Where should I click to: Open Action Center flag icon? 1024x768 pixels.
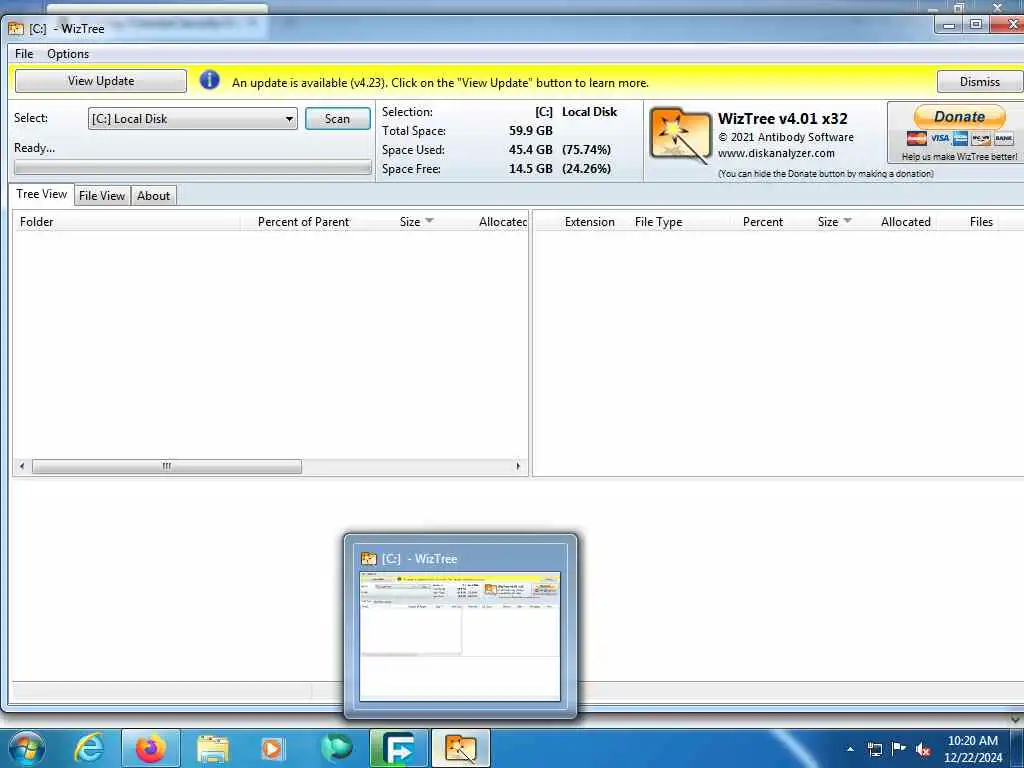899,748
